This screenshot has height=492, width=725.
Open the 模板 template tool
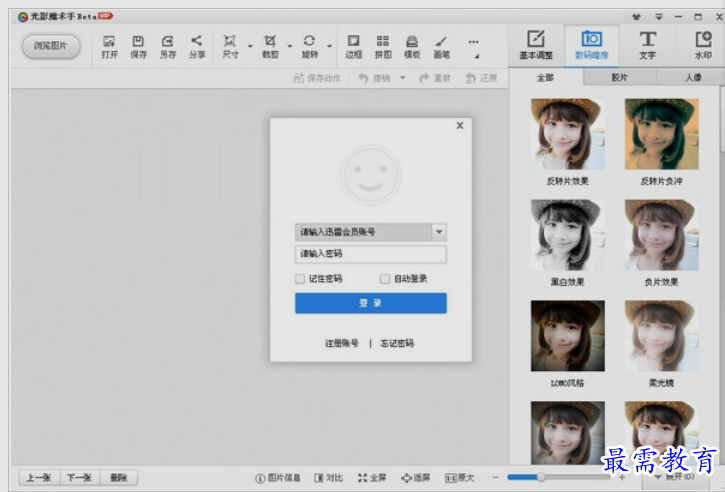[x=412, y=47]
